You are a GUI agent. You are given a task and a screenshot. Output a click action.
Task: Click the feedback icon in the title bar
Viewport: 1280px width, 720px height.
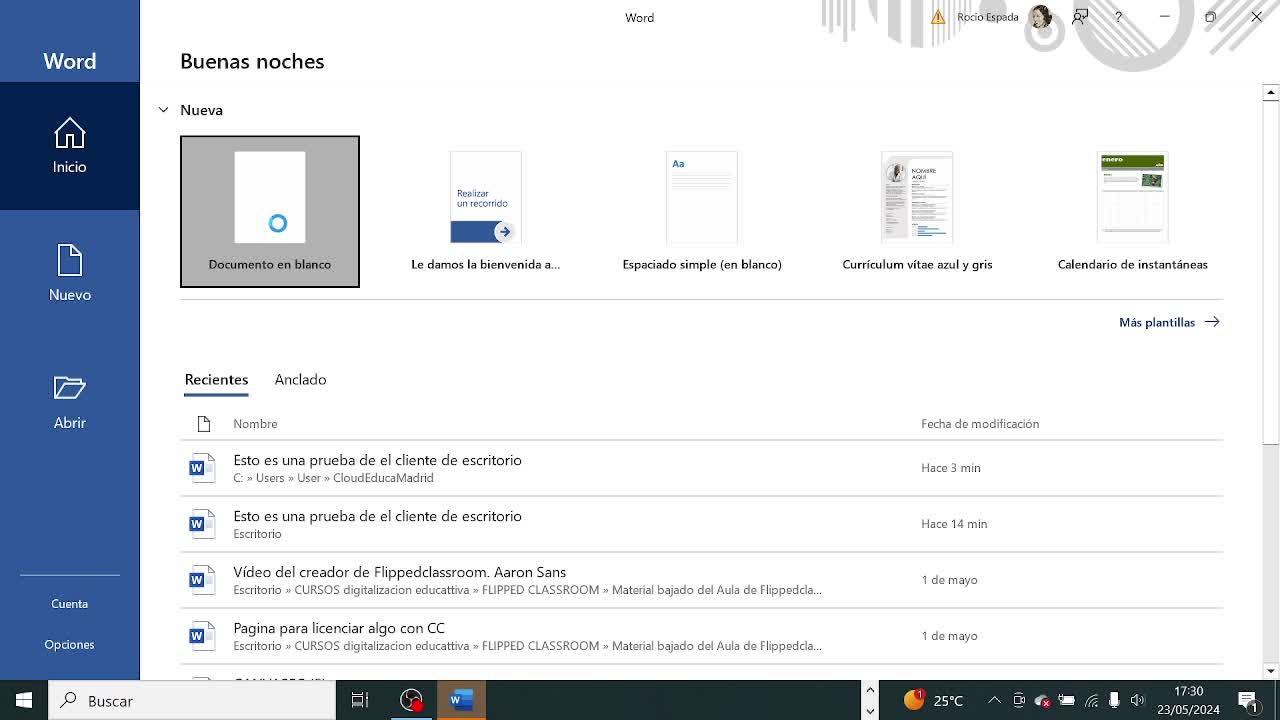click(1080, 17)
